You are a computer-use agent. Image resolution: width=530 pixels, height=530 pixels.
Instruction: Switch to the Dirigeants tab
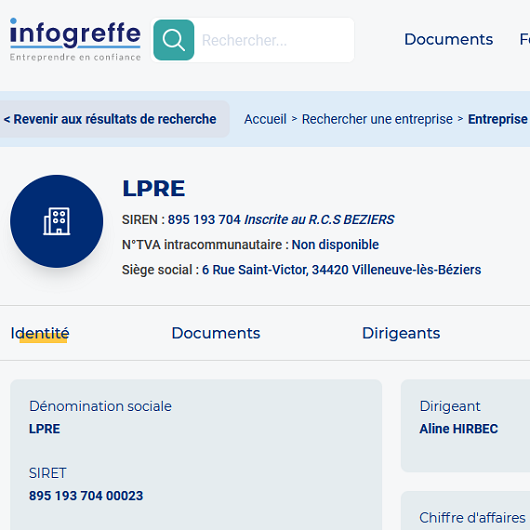[401, 333]
